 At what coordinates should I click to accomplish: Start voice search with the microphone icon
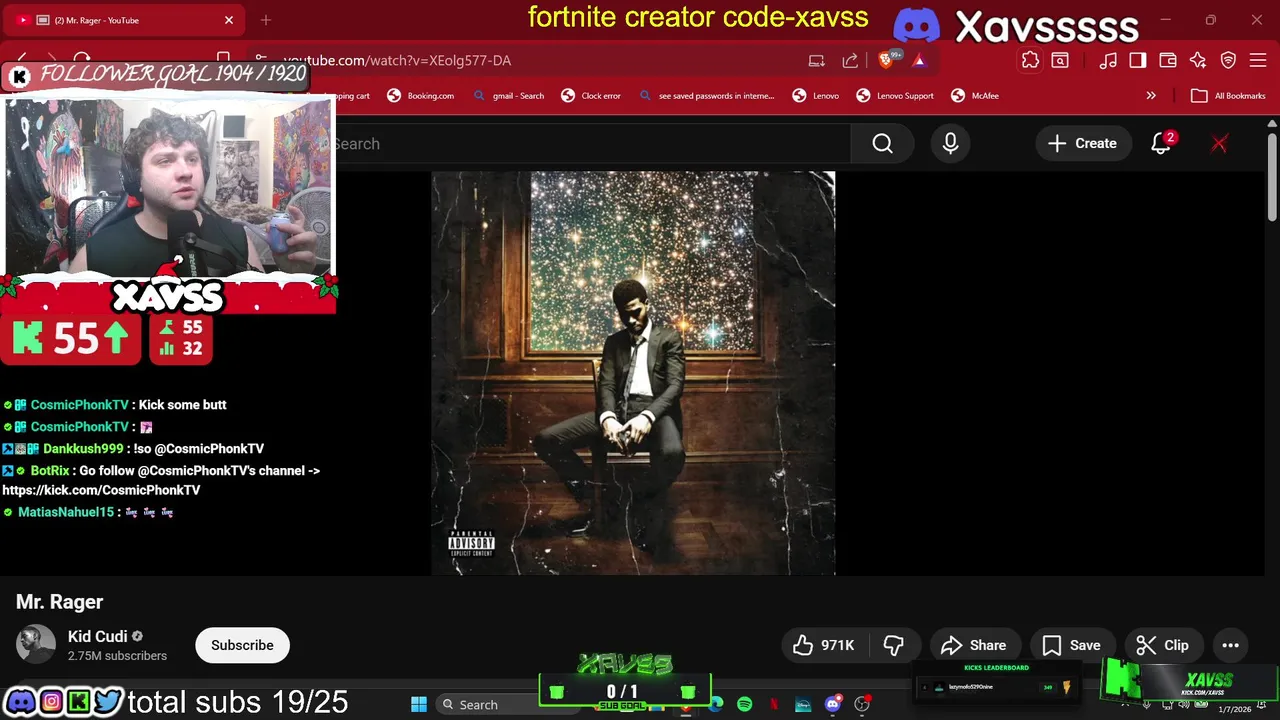[950, 144]
